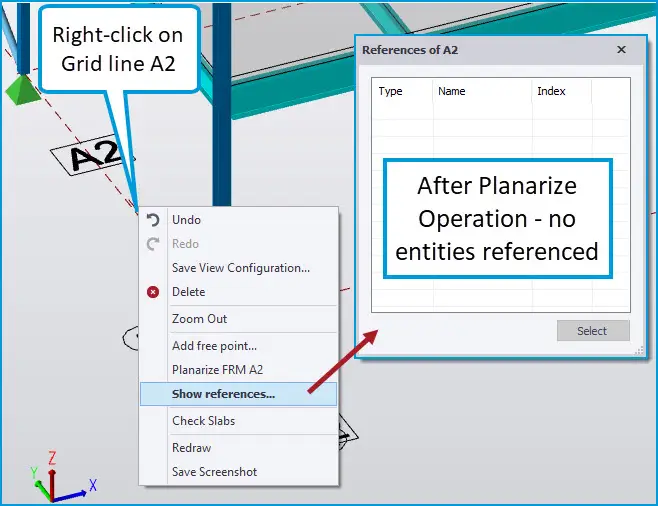Click the Select button in References dialog
Screen dimensions: 658x506
[x=593, y=331]
